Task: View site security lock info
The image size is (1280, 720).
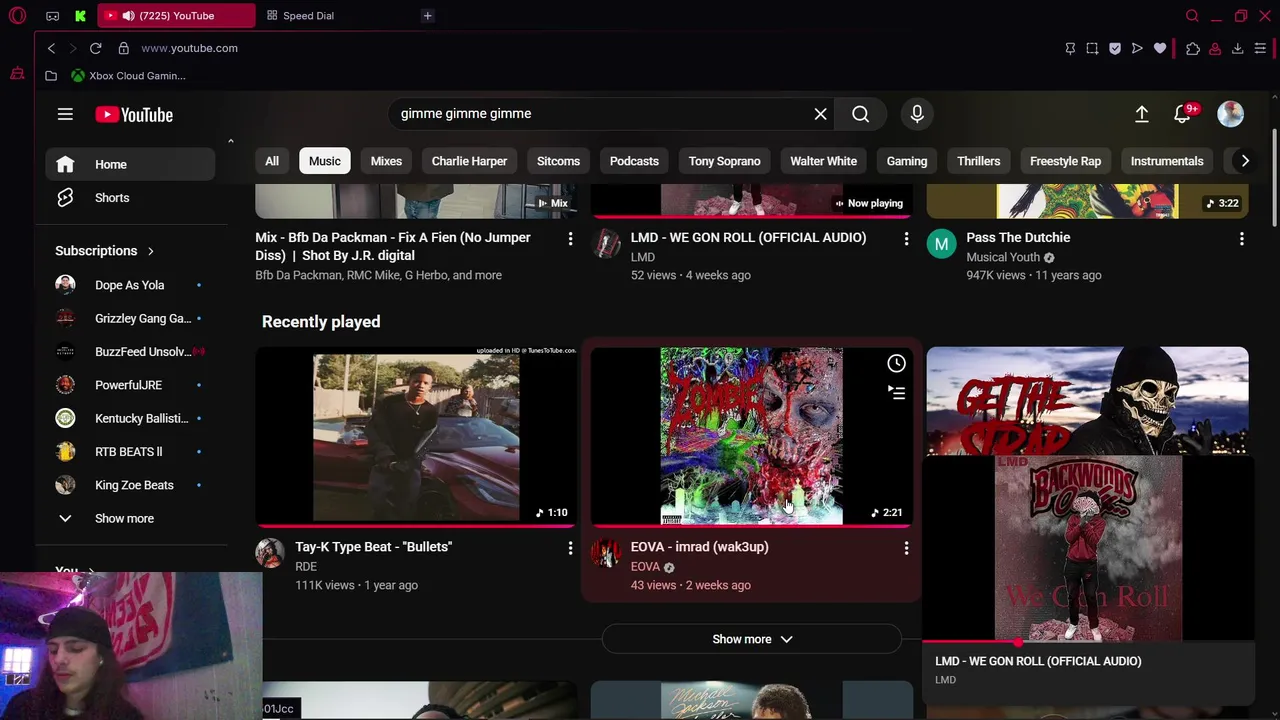Action: [x=123, y=48]
